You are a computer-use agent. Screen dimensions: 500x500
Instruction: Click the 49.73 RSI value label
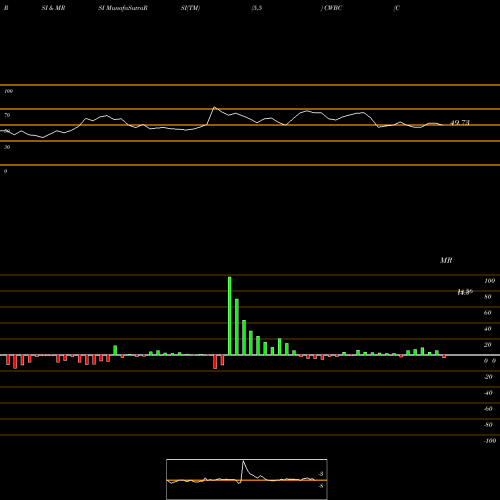point(460,123)
